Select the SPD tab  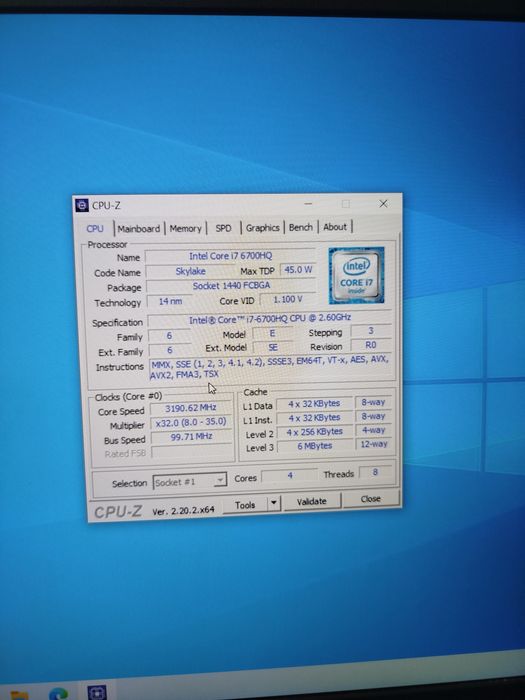223,228
